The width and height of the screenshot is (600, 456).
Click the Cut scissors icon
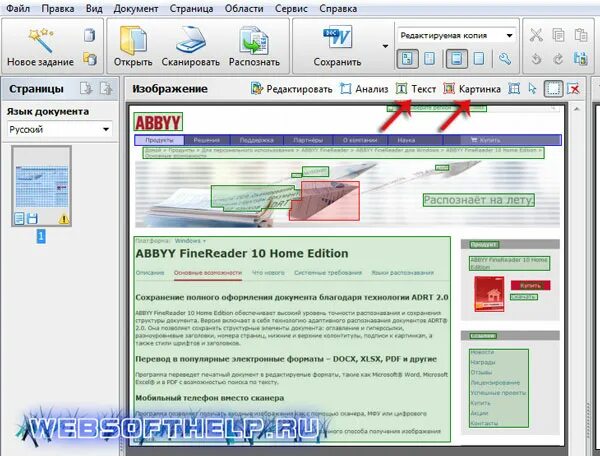(536, 35)
